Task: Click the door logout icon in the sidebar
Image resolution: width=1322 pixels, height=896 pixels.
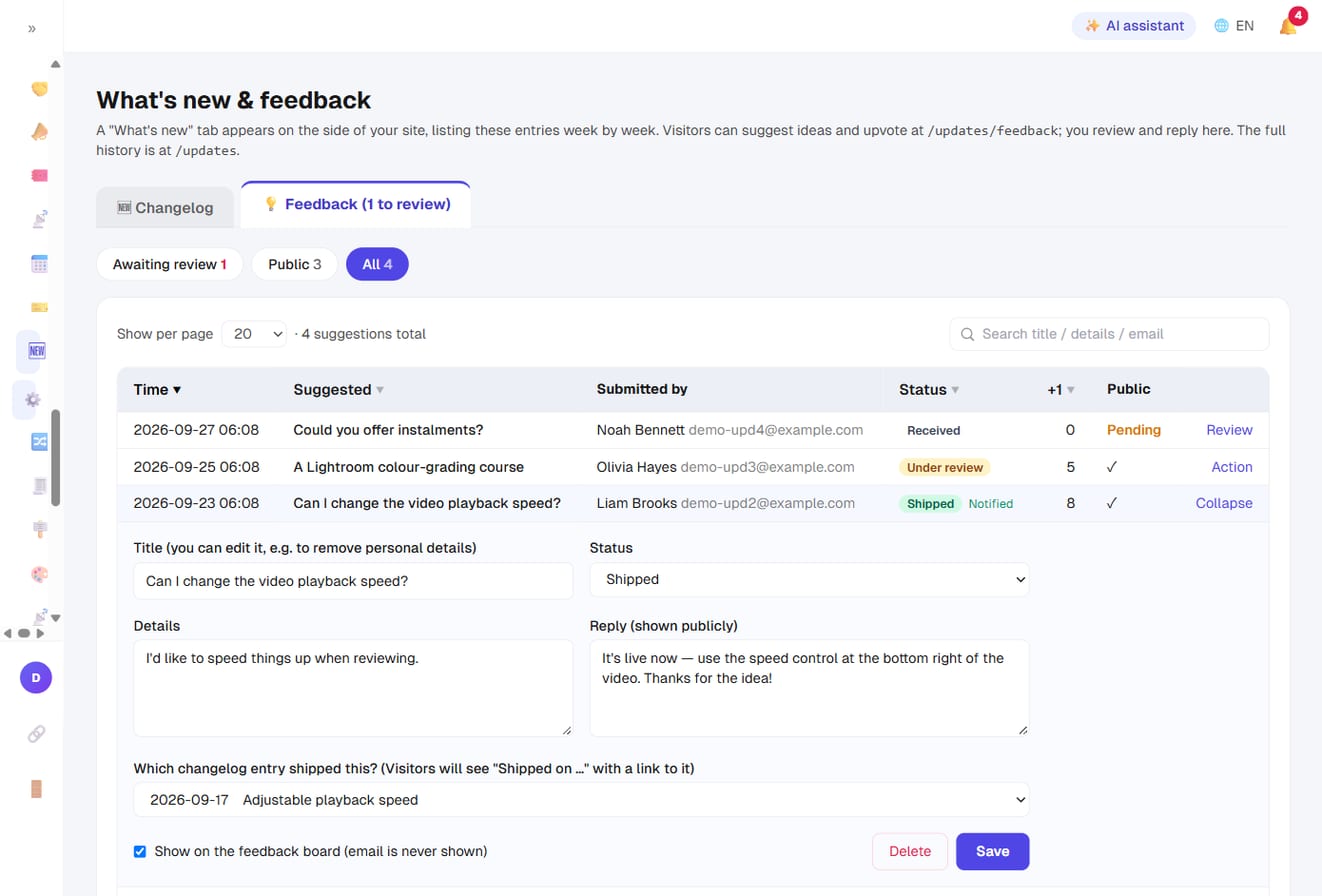Action: pyautogui.click(x=36, y=788)
